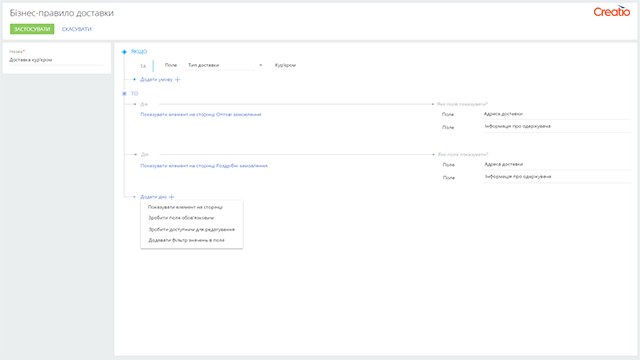The width and height of the screenshot is (640, 360).
Task: Click the diamond icon beside ЯКЩО
Action: [x=124, y=52]
